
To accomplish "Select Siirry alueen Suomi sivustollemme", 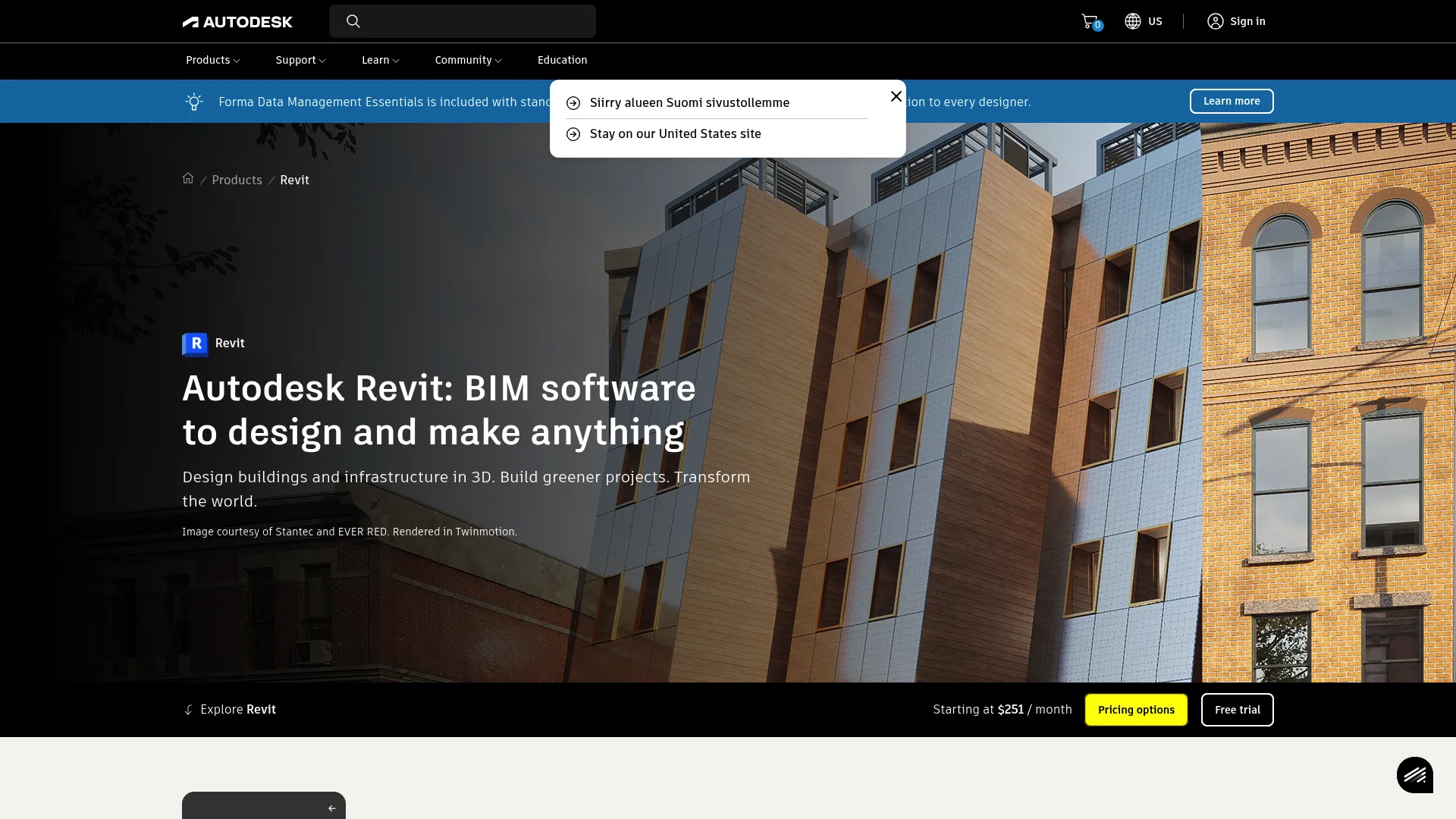I will click(x=689, y=102).
